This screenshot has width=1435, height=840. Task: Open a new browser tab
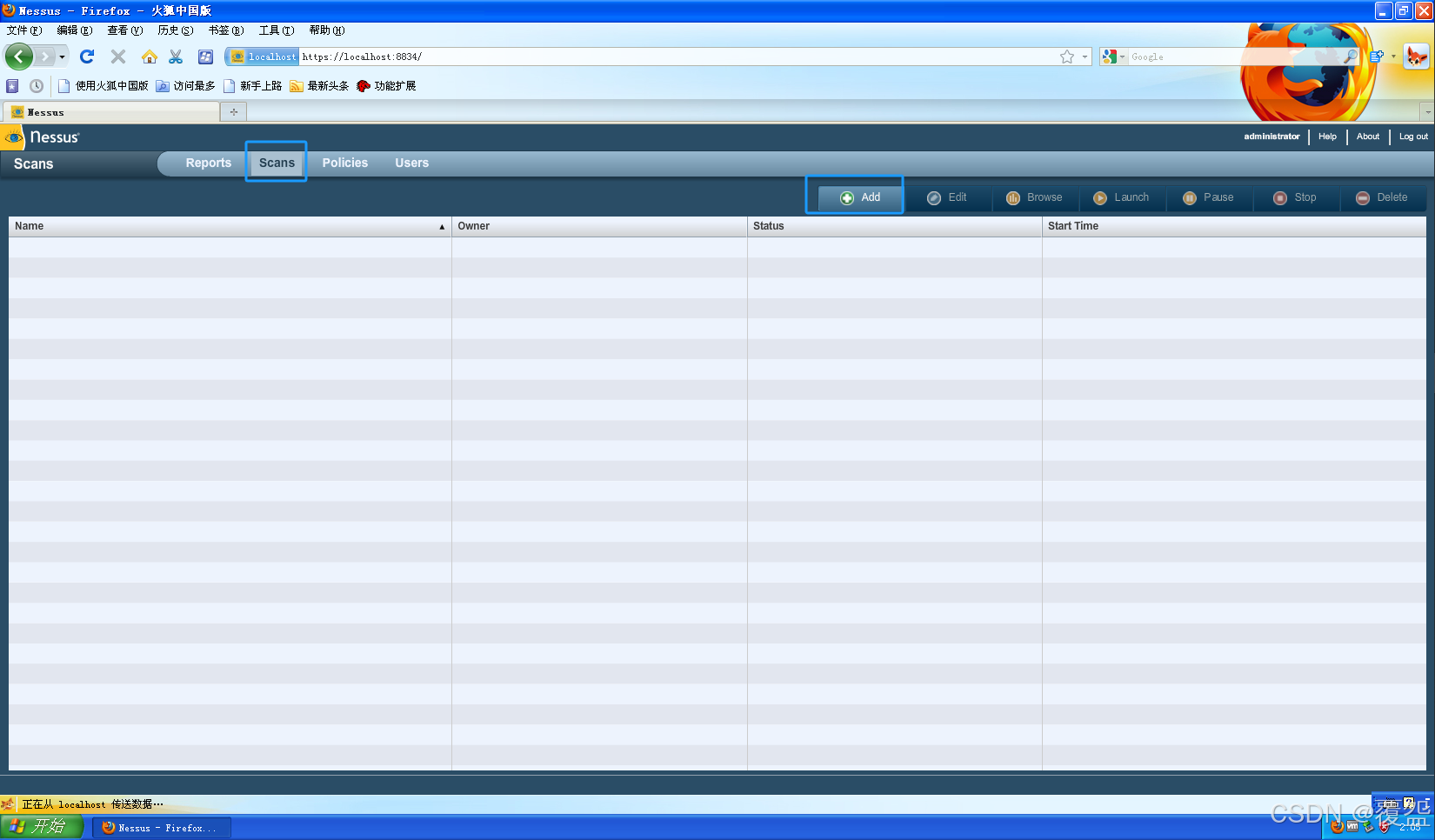(x=234, y=112)
